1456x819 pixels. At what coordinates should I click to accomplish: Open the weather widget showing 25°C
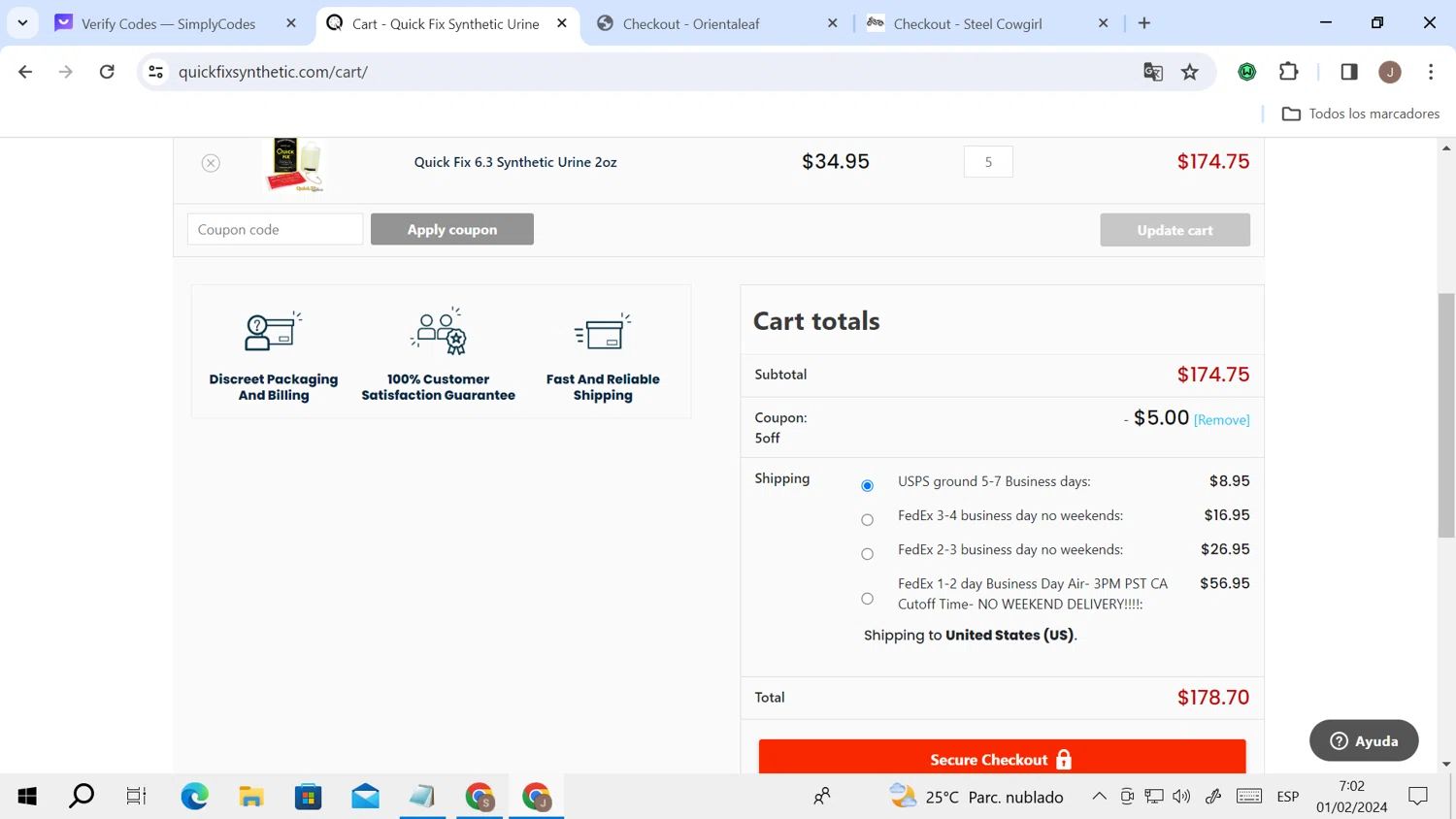[976, 797]
